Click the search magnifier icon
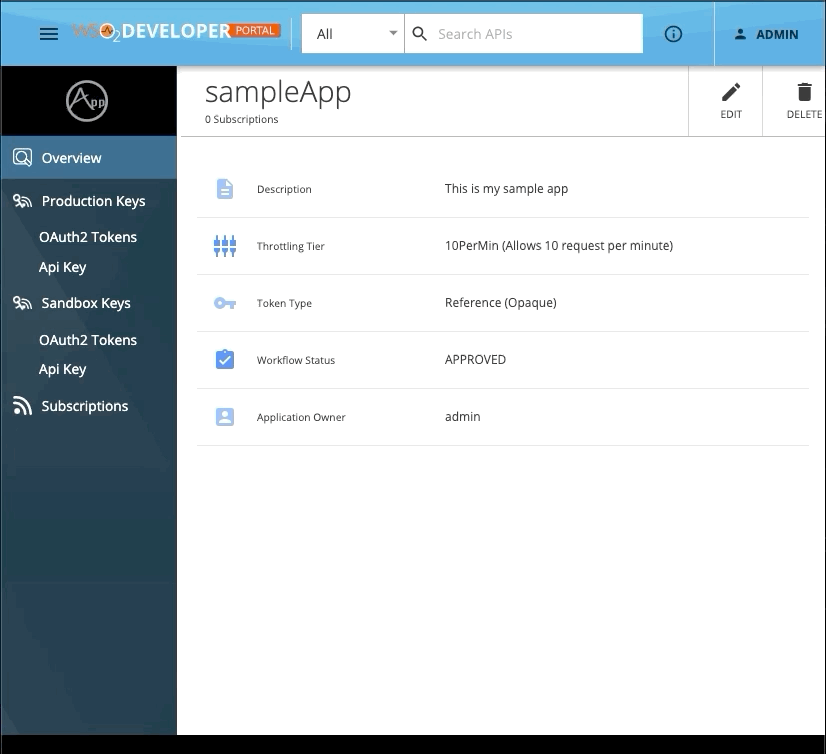This screenshot has width=826, height=754. (419, 34)
